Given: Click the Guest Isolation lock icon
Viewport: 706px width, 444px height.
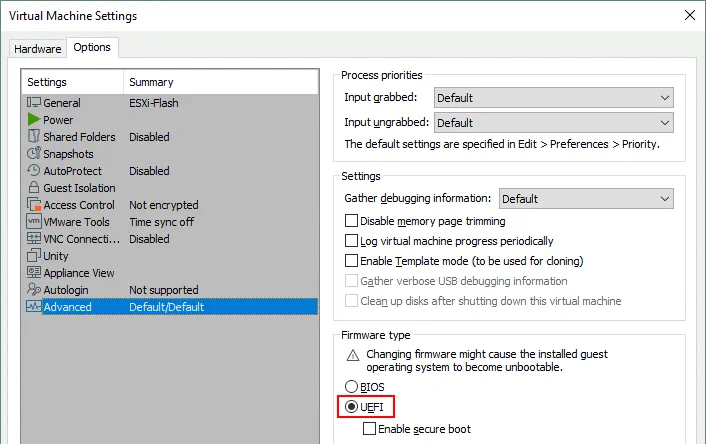Looking at the screenshot, I should [x=33, y=188].
